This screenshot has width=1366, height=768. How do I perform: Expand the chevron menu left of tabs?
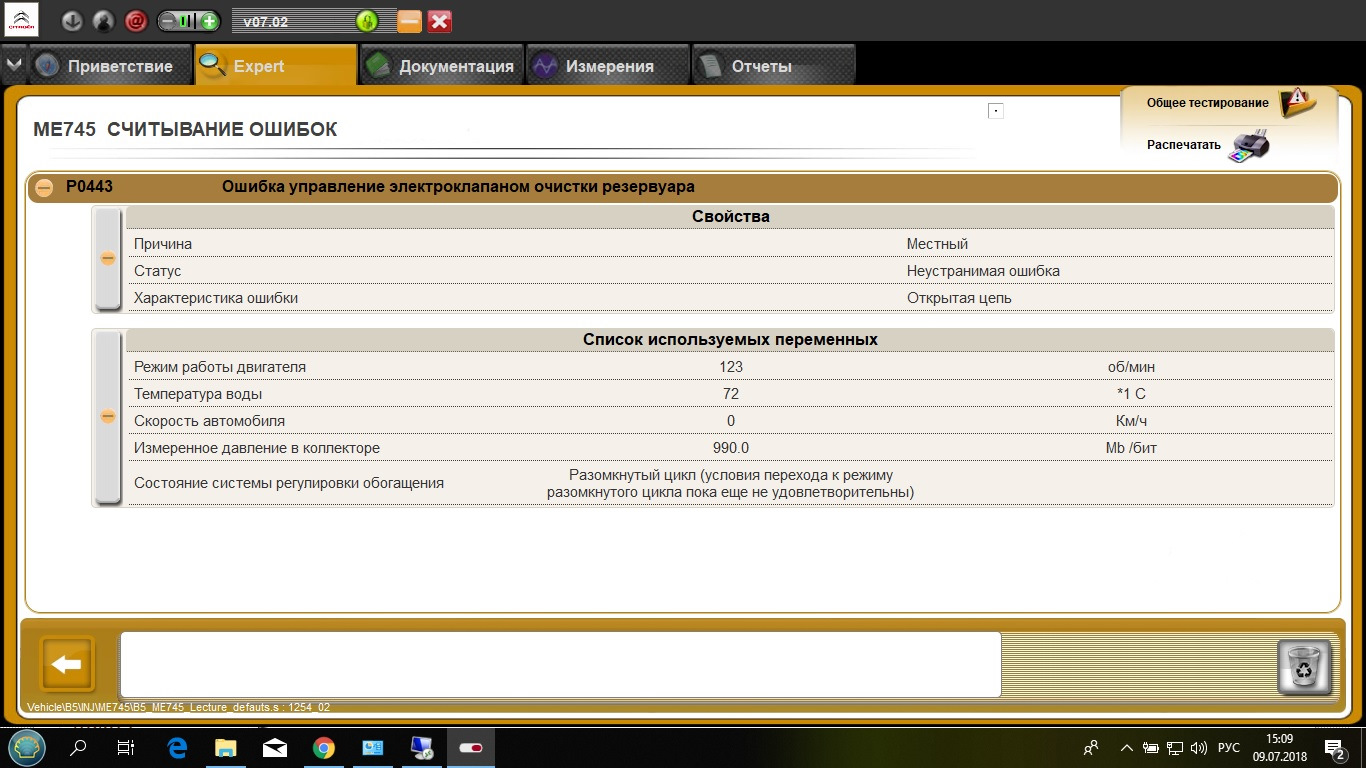coord(13,65)
